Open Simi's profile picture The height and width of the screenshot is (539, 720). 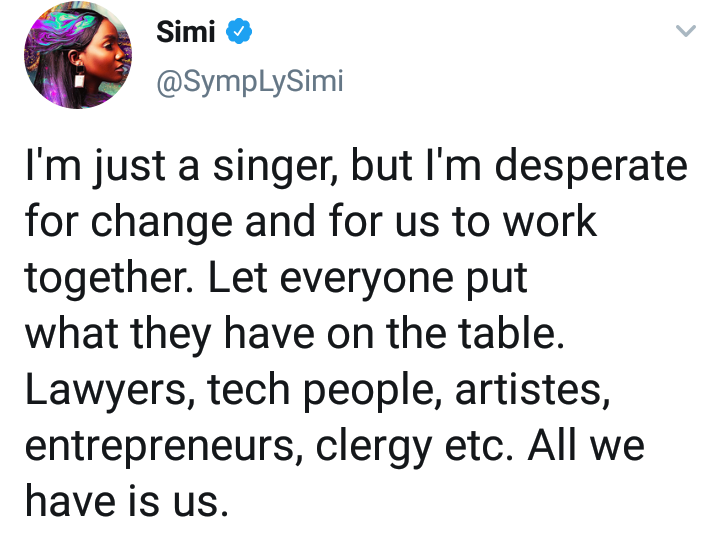coord(78,55)
